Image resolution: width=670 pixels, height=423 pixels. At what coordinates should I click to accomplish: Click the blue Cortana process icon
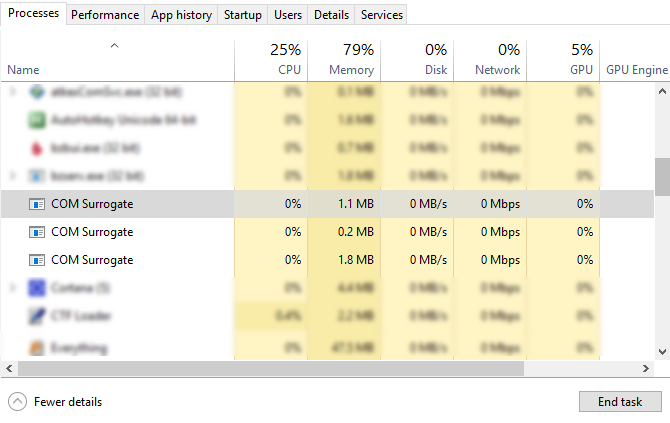[x=37, y=288]
